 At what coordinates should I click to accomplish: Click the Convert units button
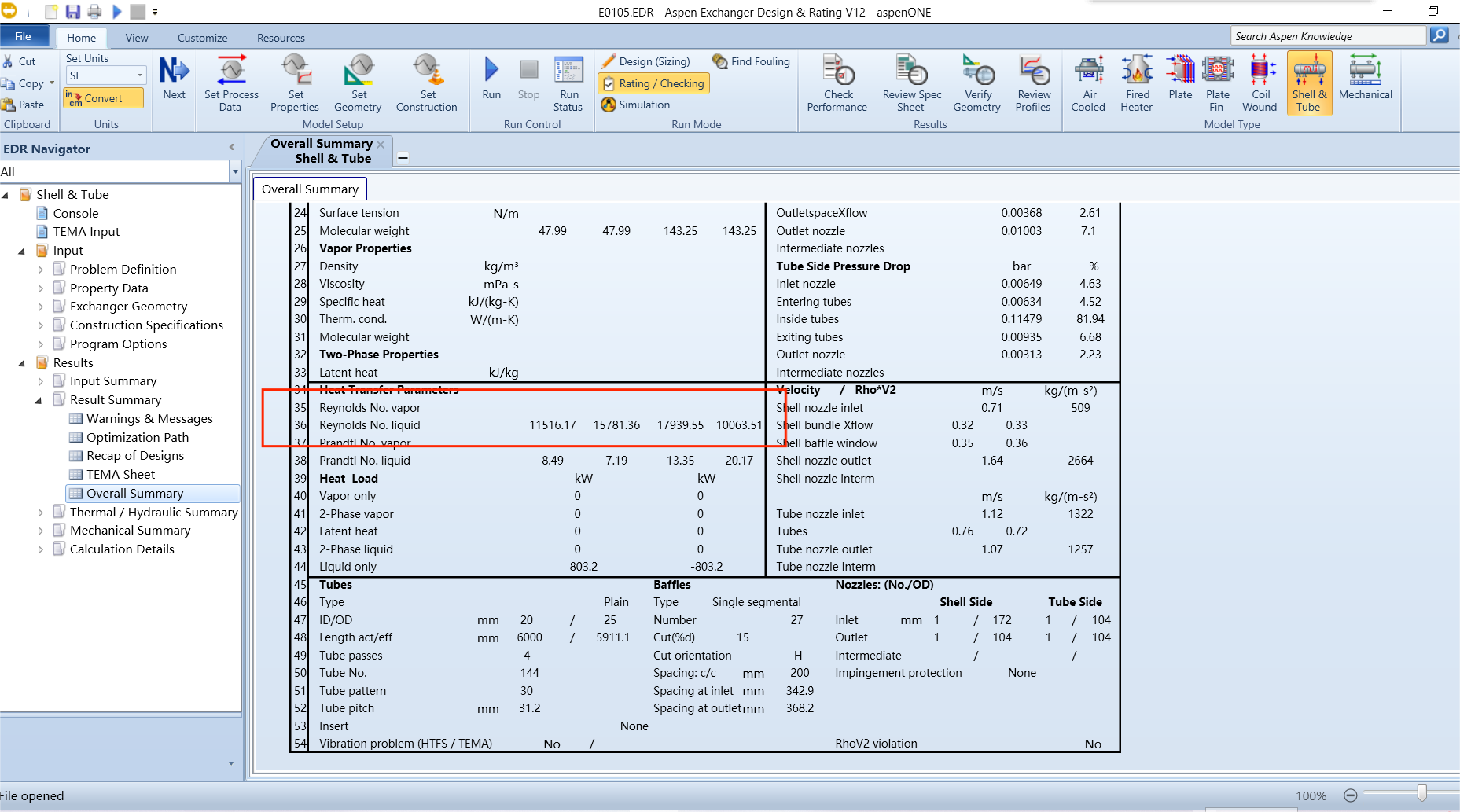coord(103,98)
